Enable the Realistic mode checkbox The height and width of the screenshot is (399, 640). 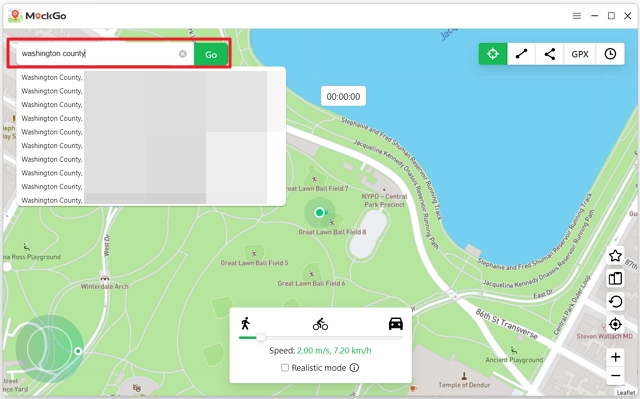[x=285, y=368]
